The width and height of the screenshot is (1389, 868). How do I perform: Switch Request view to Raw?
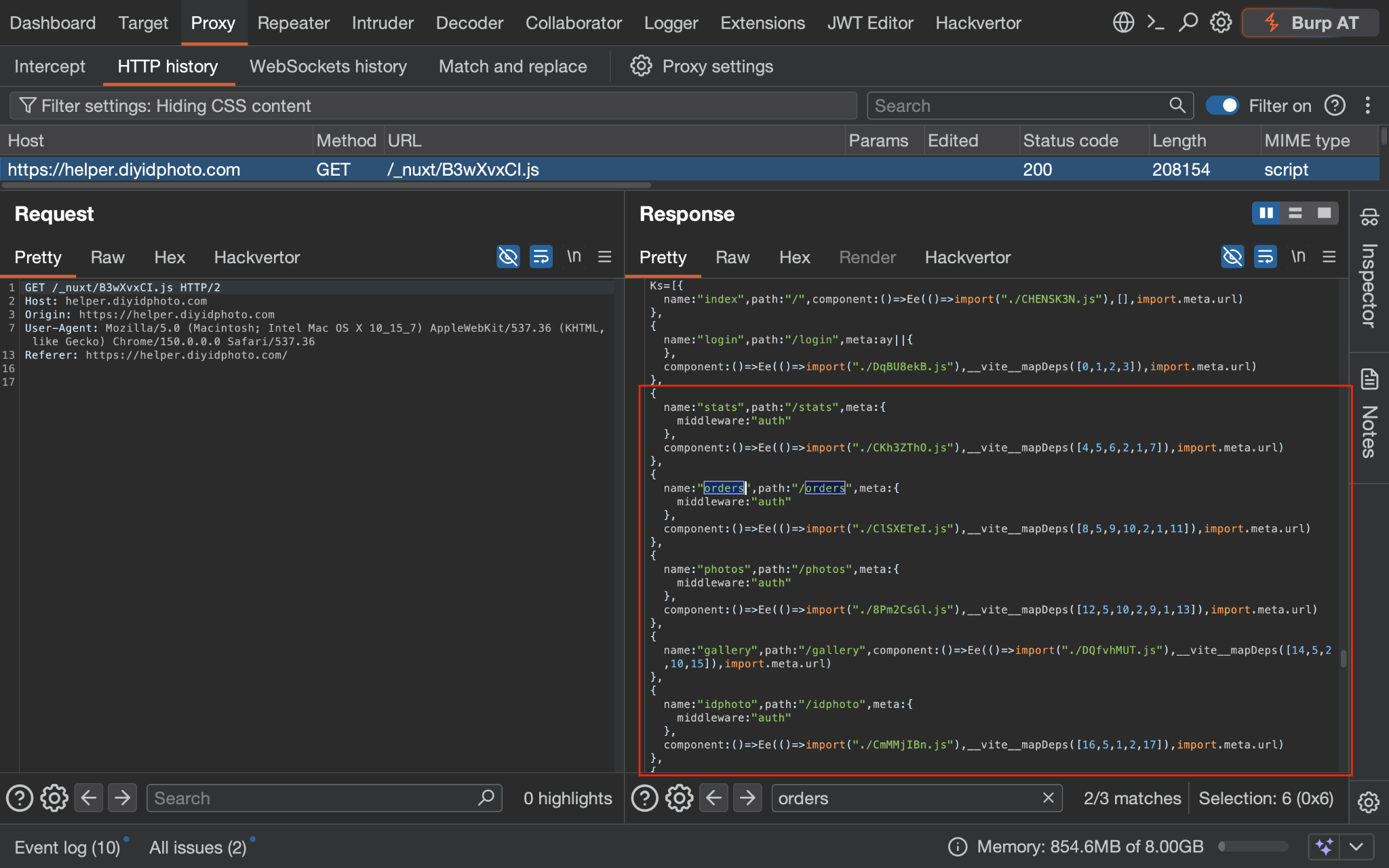(x=108, y=257)
